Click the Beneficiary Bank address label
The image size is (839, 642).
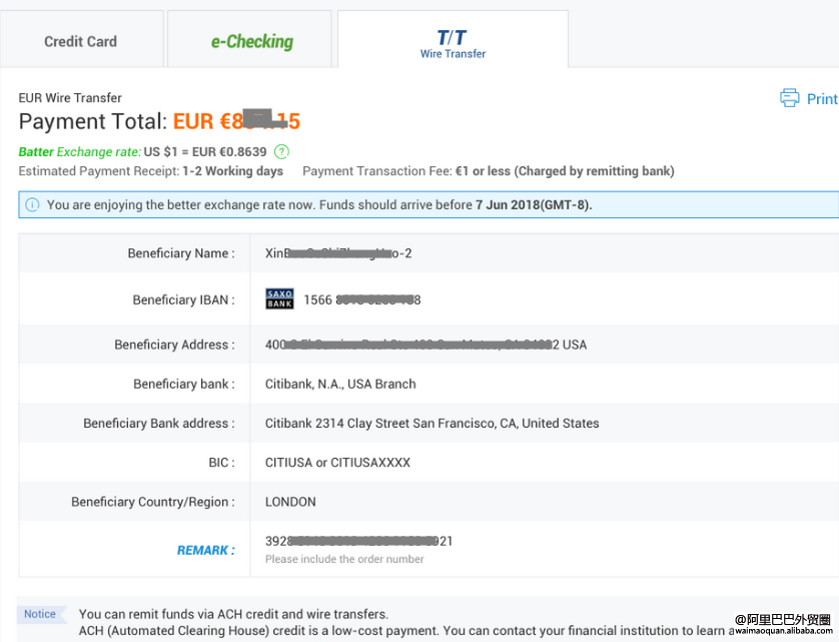coord(159,423)
